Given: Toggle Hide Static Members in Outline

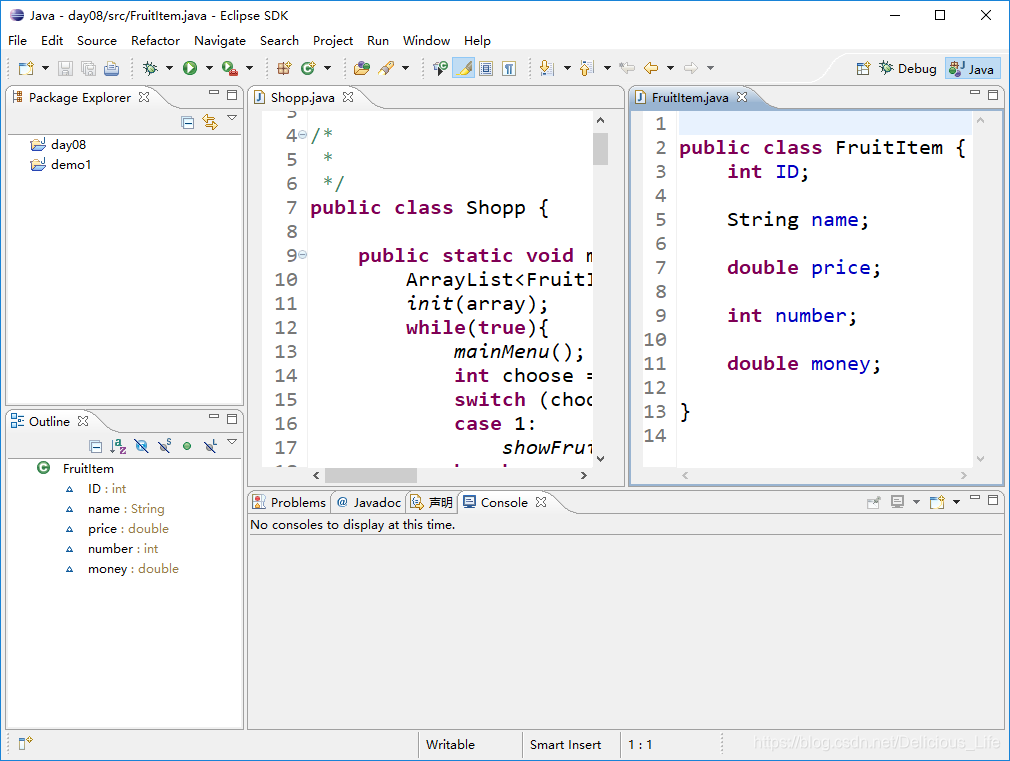Looking at the screenshot, I should 164,446.
